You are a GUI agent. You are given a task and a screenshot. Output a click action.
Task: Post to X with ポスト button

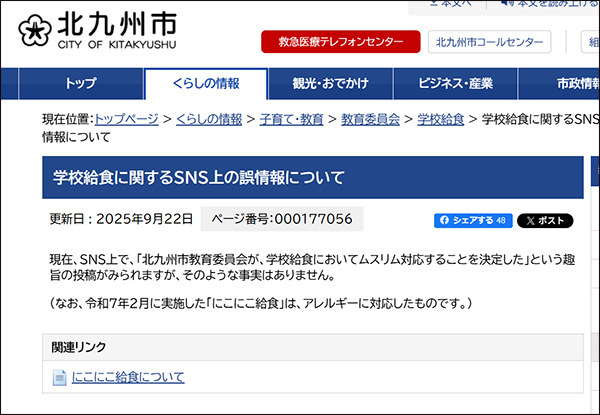545,221
